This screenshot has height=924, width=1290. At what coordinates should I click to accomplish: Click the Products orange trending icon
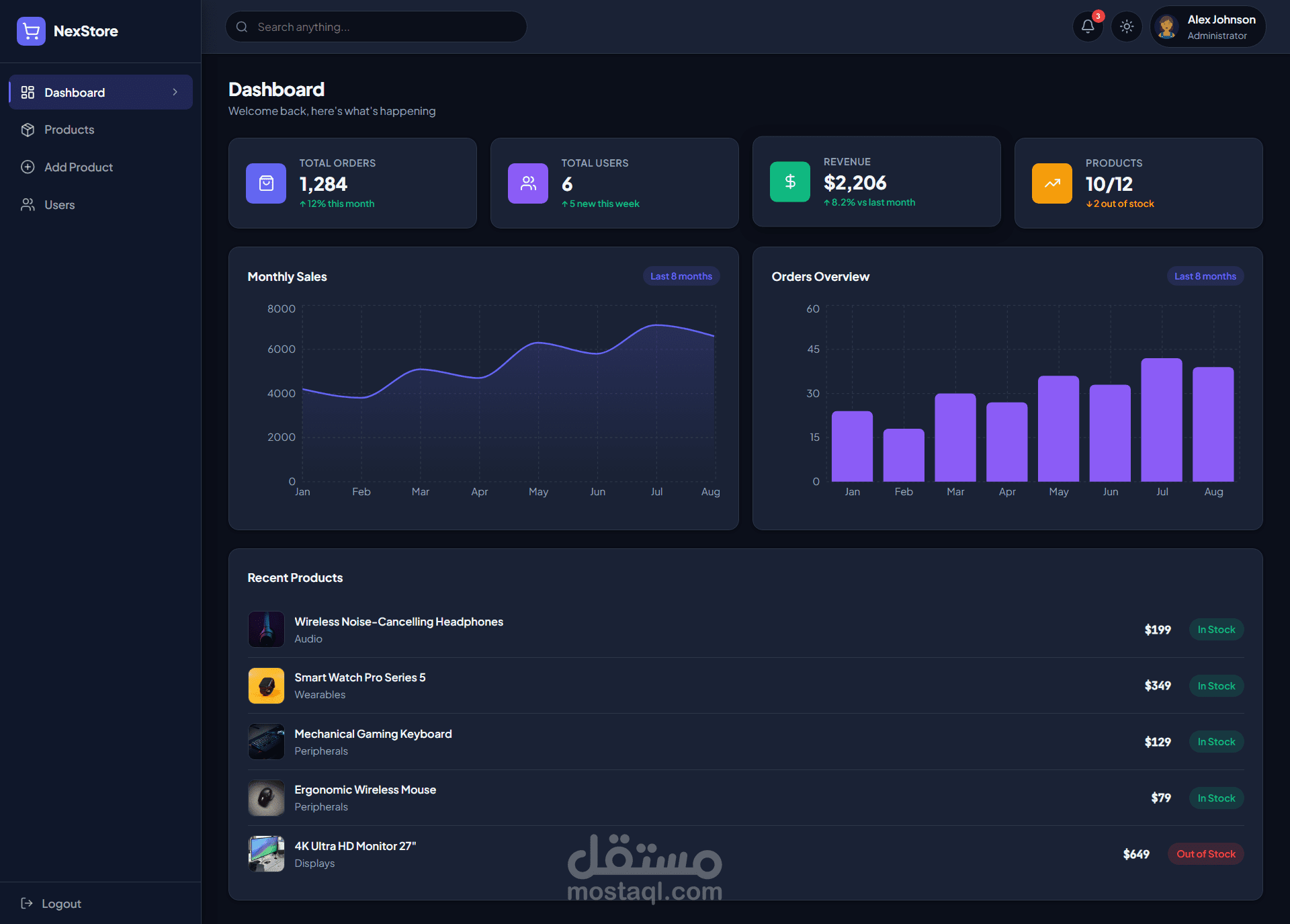[x=1052, y=183]
